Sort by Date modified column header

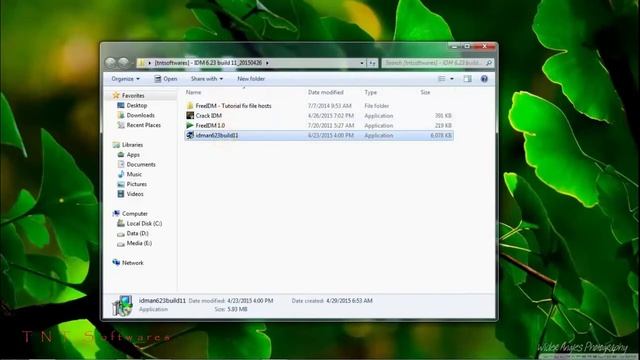pyautogui.click(x=326, y=93)
